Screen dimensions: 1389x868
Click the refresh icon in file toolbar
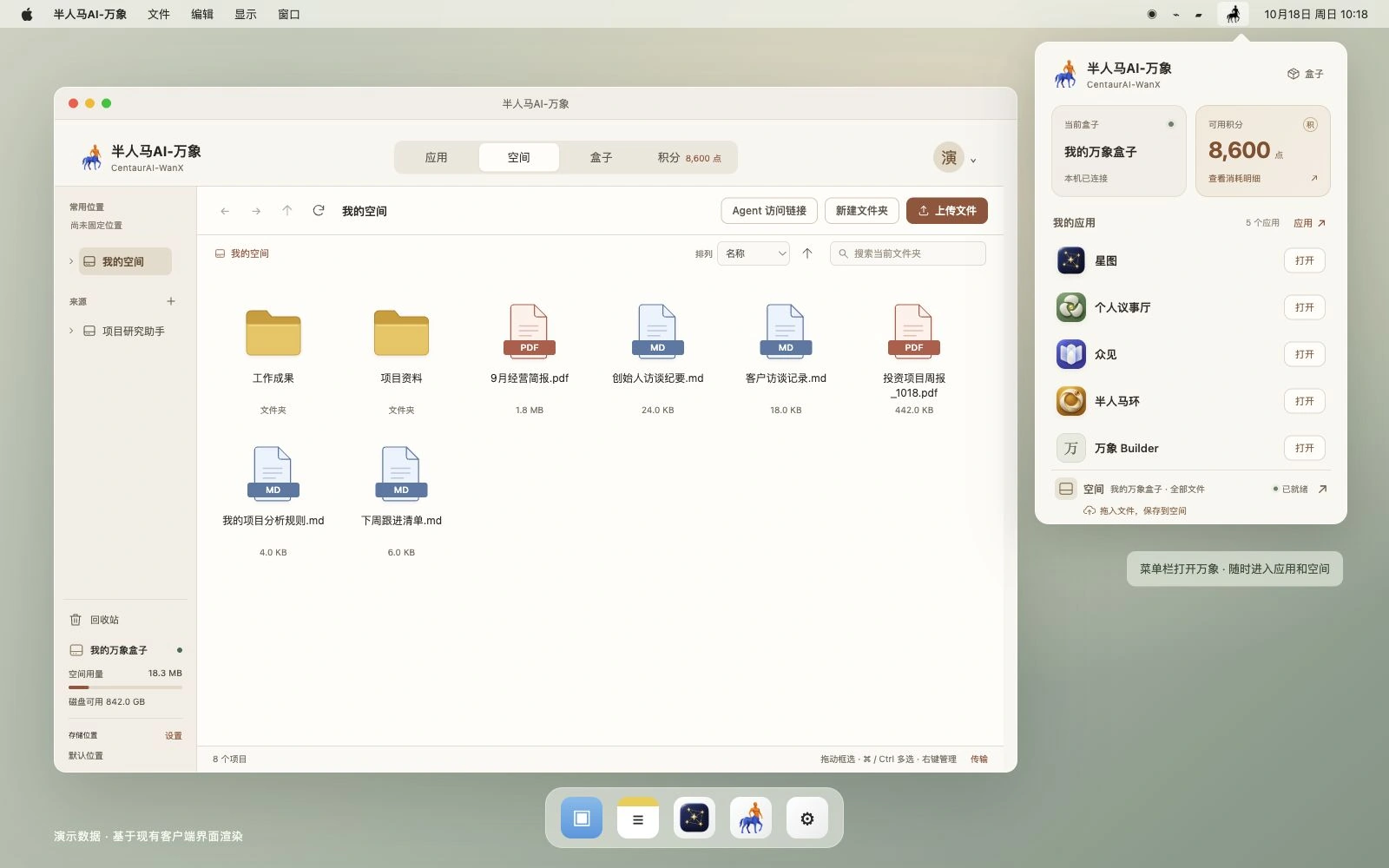(x=319, y=211)
